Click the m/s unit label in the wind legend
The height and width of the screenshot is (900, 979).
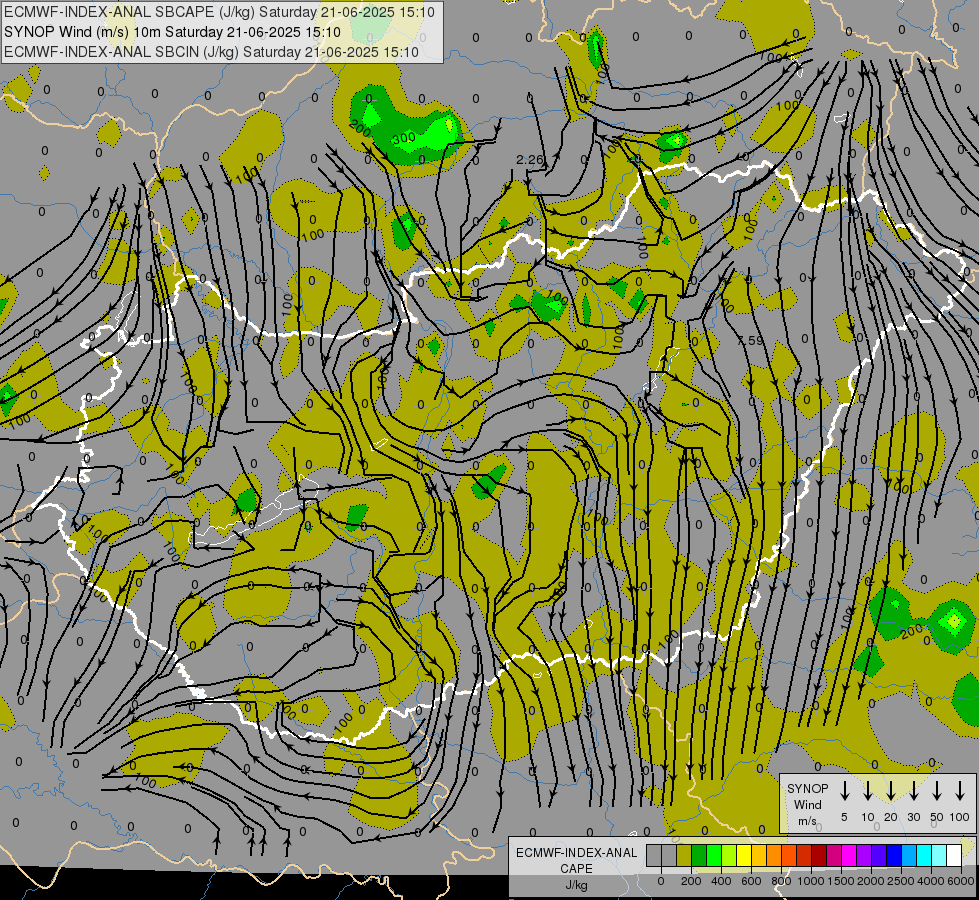(807, 821)
